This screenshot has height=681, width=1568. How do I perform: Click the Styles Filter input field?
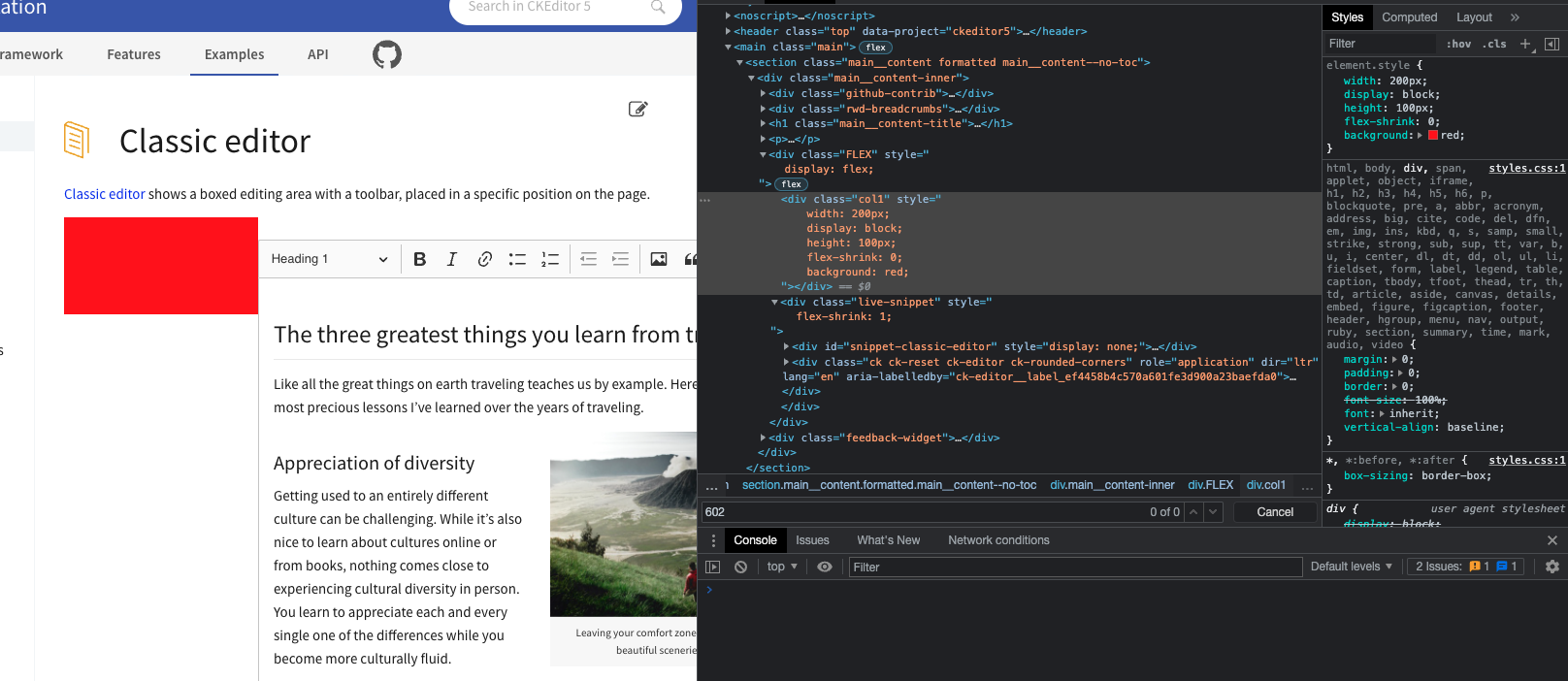coord(1380,44)
